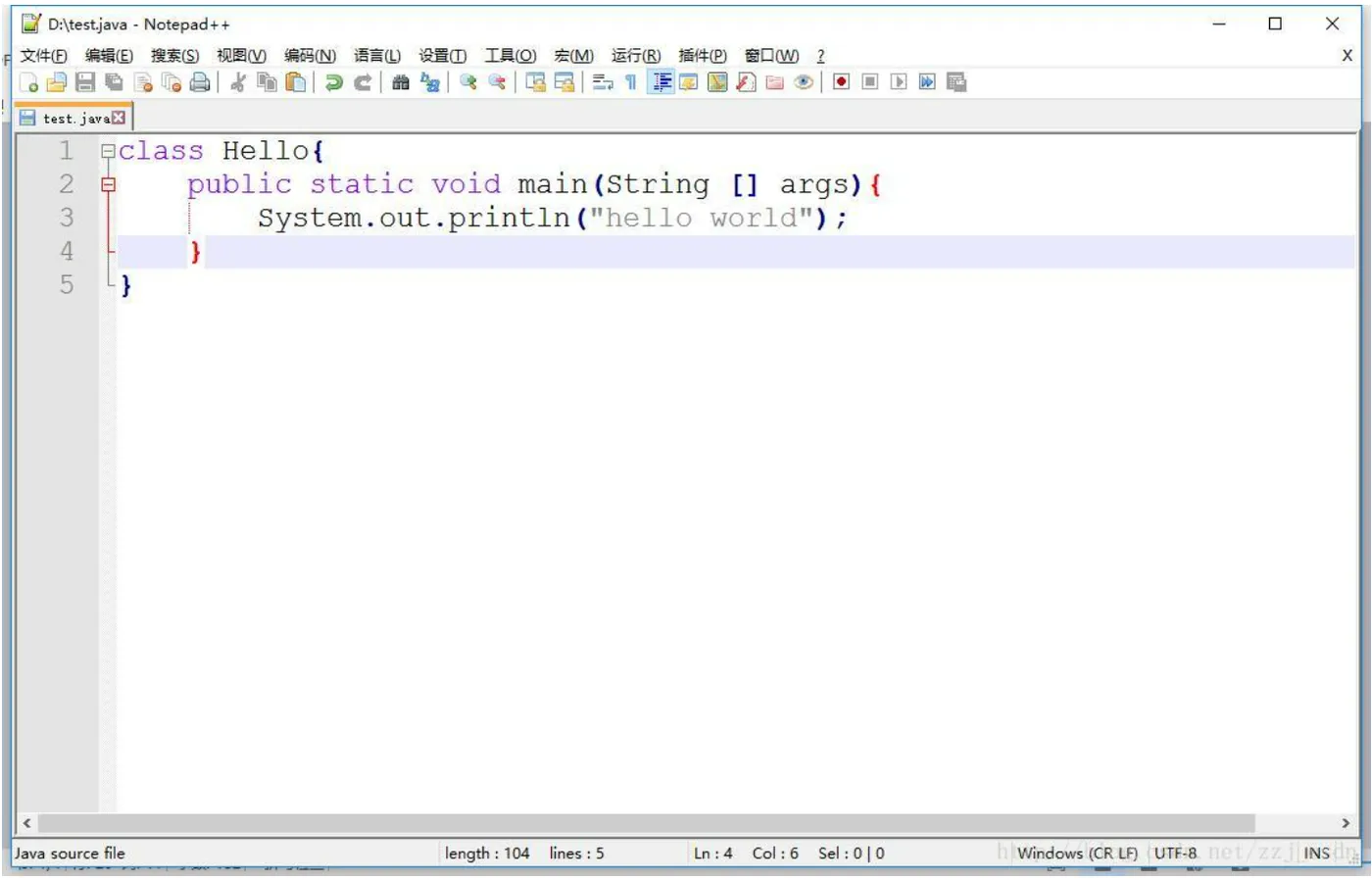The width and height of the screenshot is (1372, 880).
Task: Start macro recording red dot icon
Action: click(841, 82)
